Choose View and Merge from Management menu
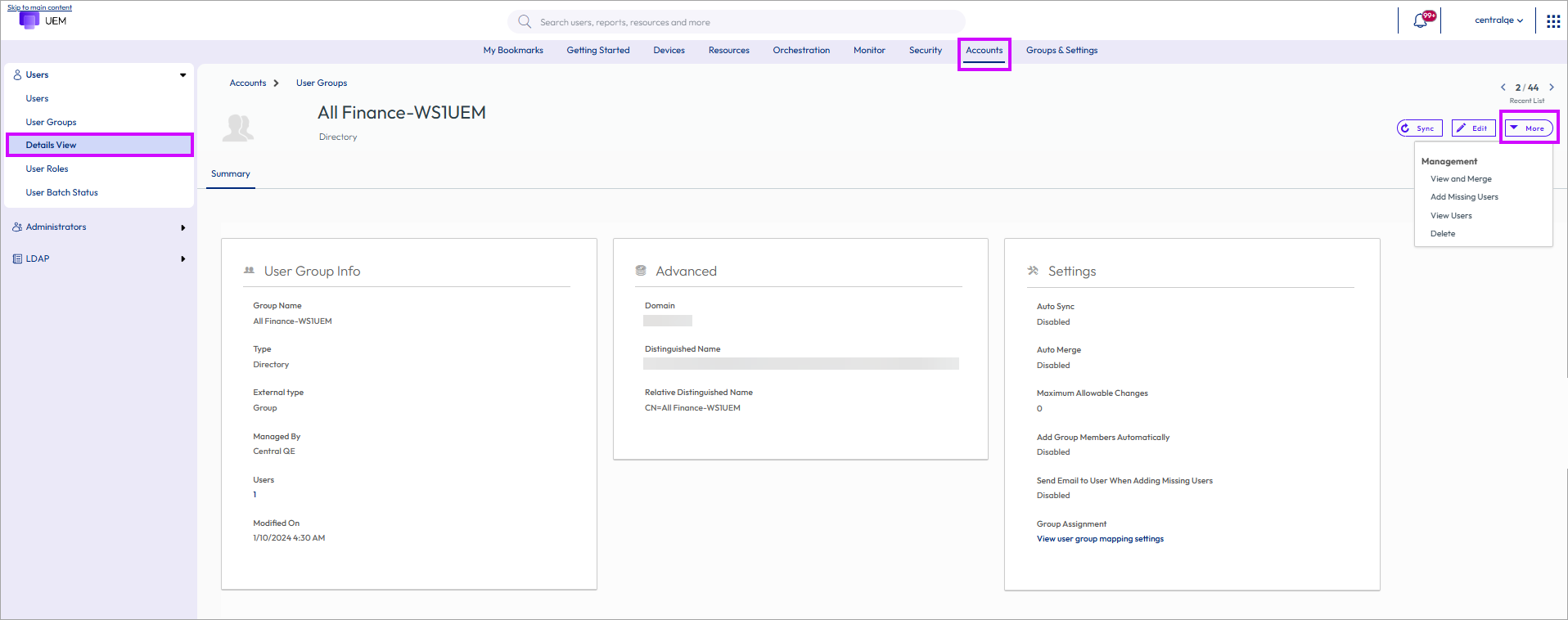Image resolution: width=1568 pixels, height=620 pixels. pos(1461,179)
